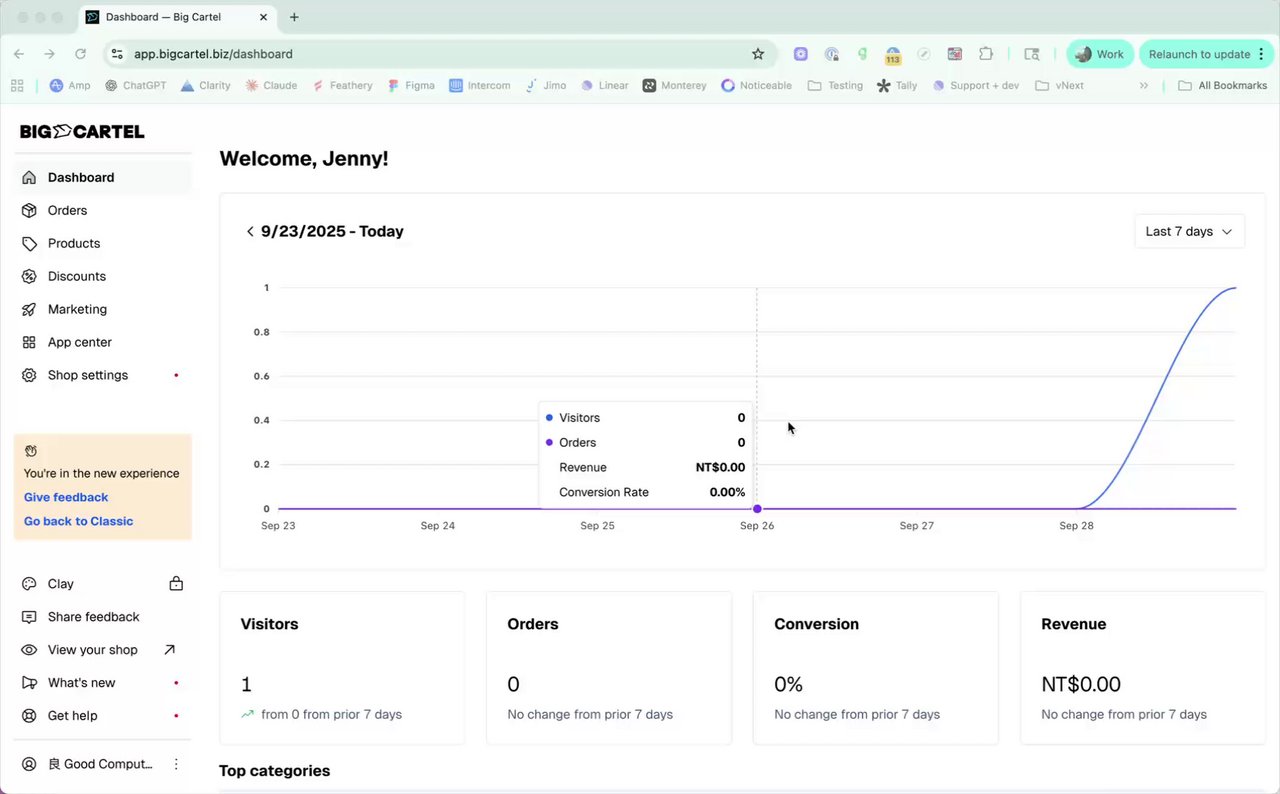Click the Orders box icon
Screen dimensions: 1280x794
pos(29,211)
